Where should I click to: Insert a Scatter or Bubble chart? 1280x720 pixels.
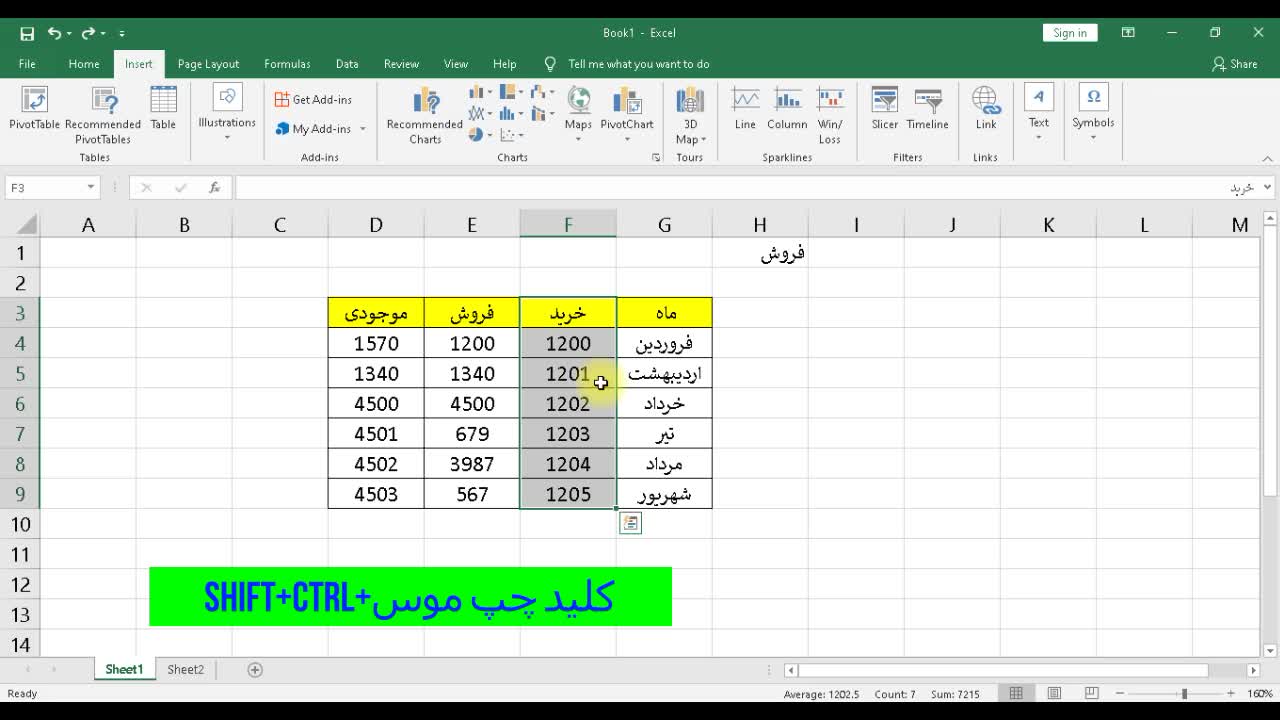512,134
